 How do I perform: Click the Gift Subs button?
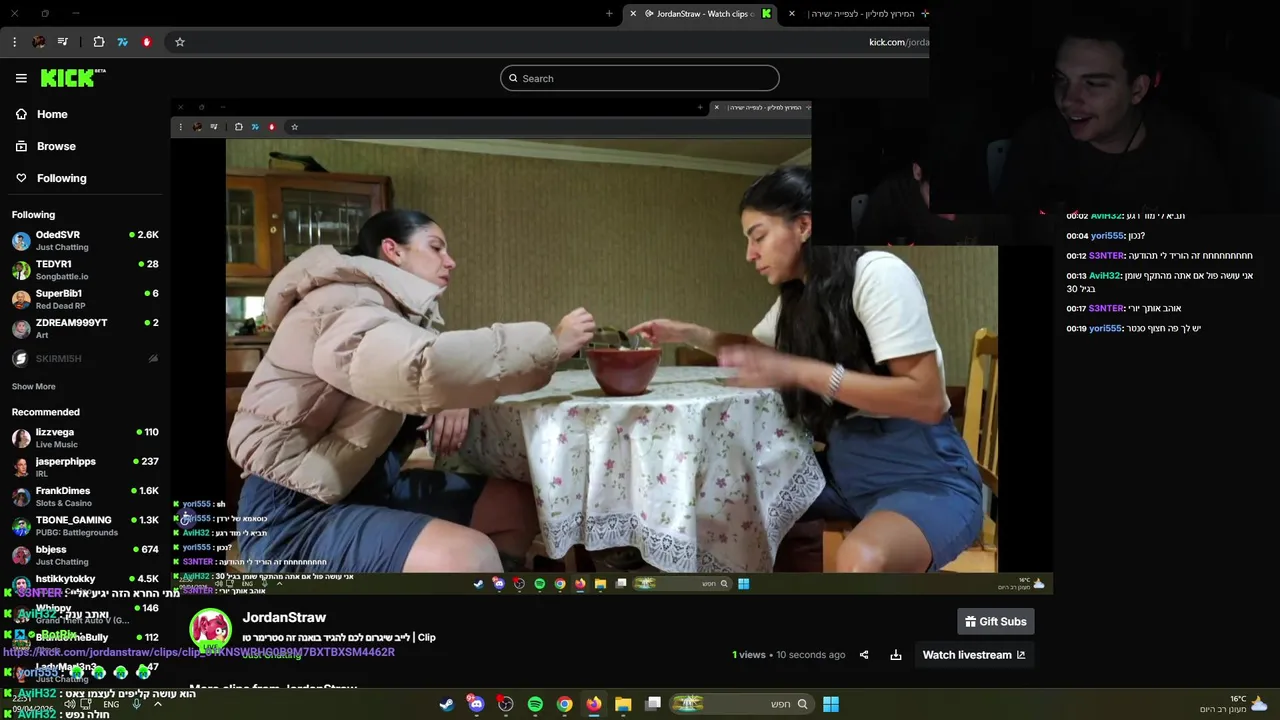point(995,622)
